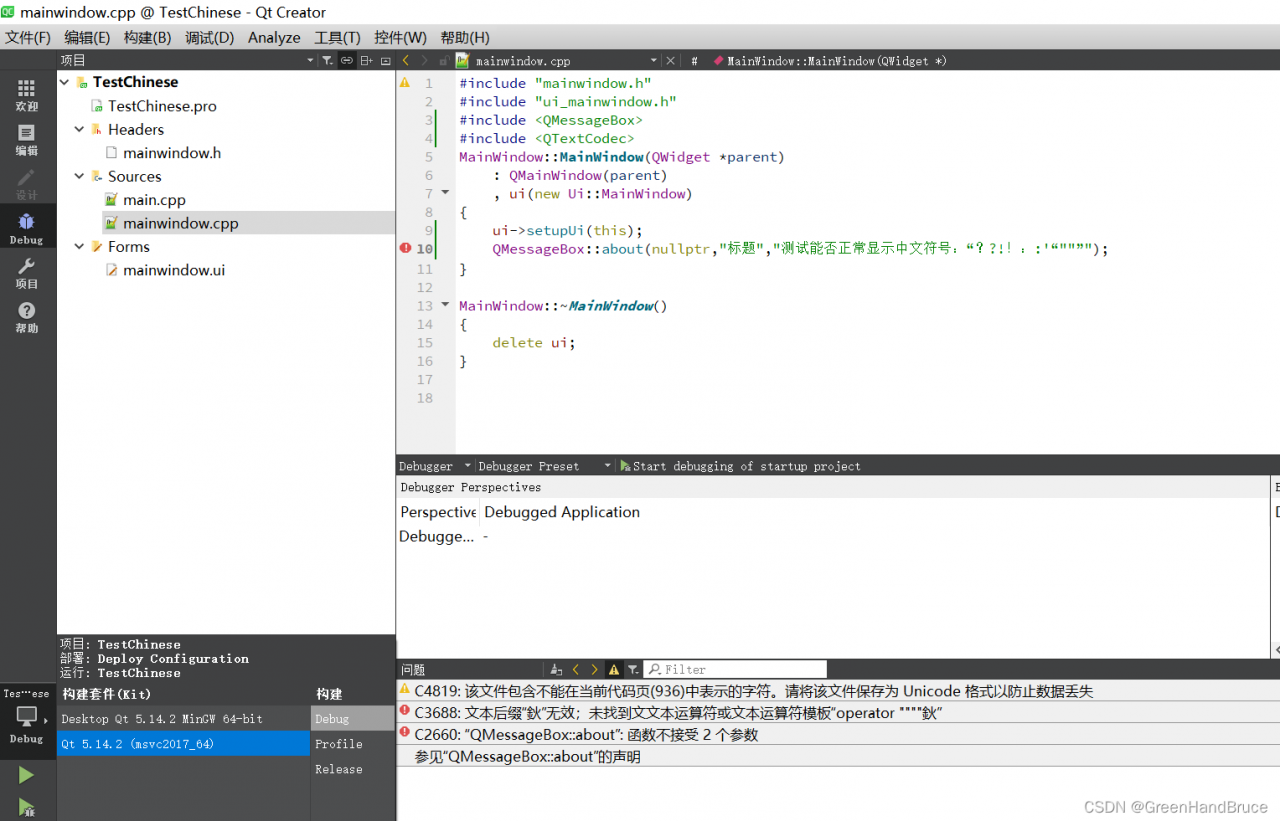Choose the Profile build configuration
This screenshot has height=821, width=1280.
pos(353,744)
